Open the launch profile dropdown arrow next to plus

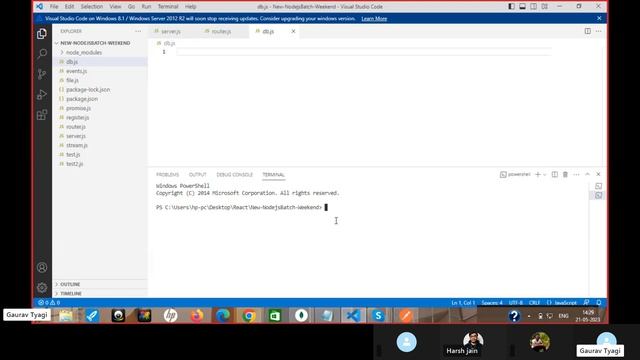(544, 175)
